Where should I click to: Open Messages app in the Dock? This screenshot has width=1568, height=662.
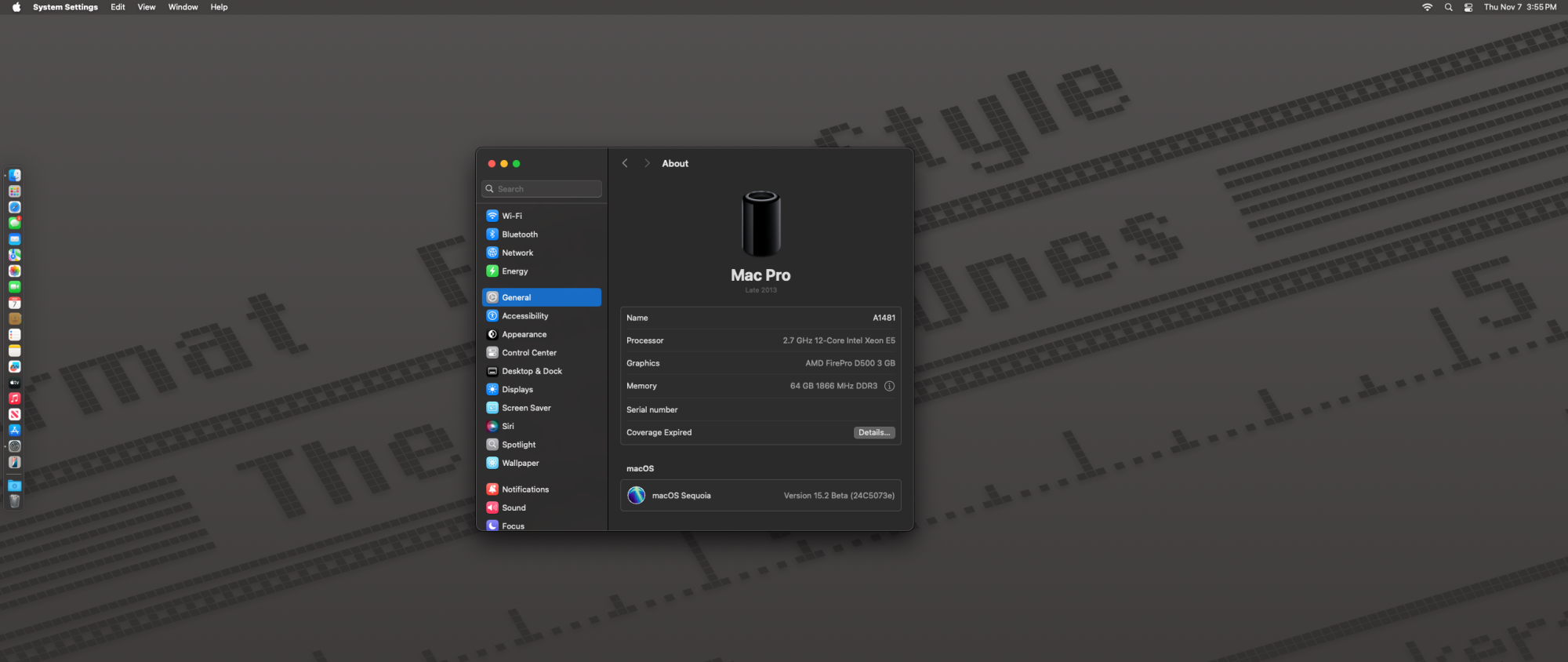tap(15, 224)
